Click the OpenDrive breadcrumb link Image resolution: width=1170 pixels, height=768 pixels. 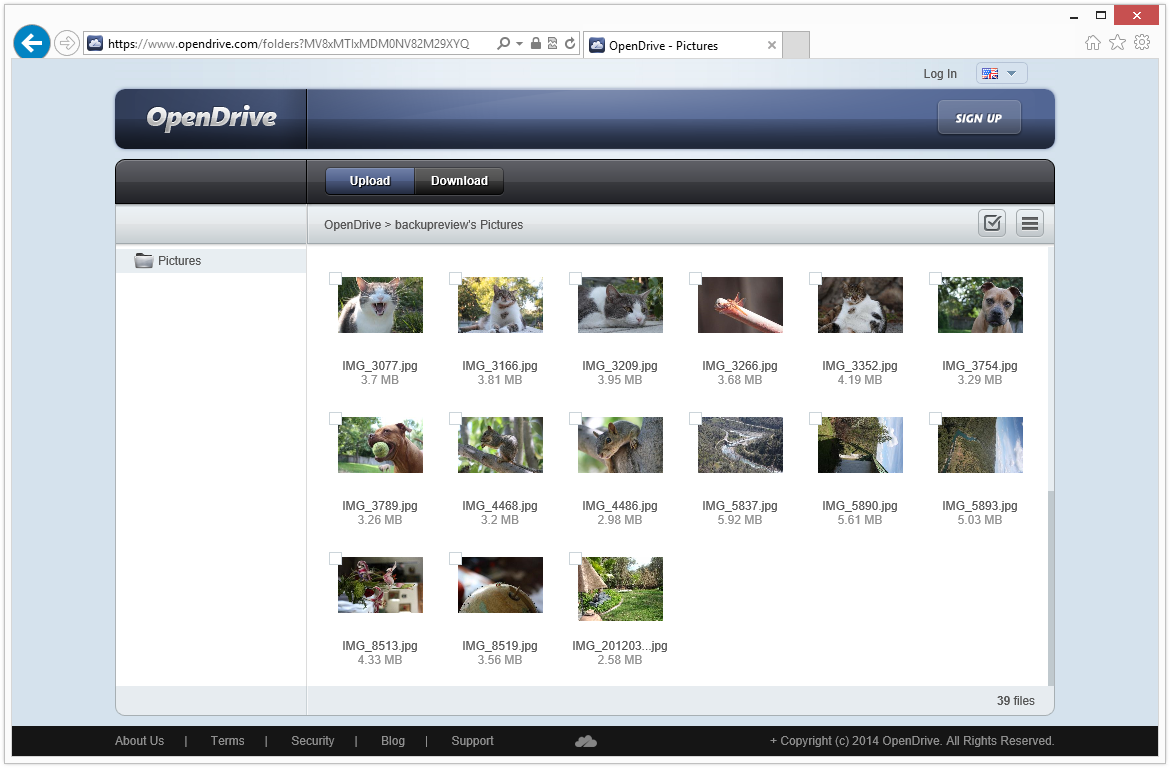(352, 225)
